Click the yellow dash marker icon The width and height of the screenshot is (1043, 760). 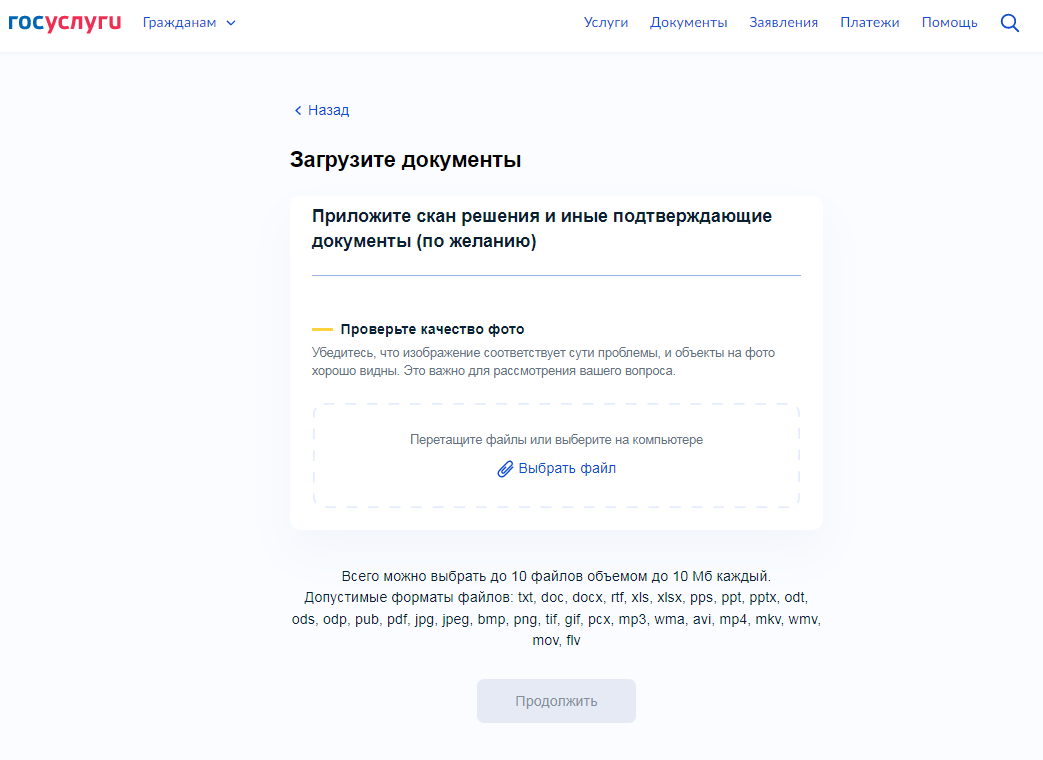(322, 329)
